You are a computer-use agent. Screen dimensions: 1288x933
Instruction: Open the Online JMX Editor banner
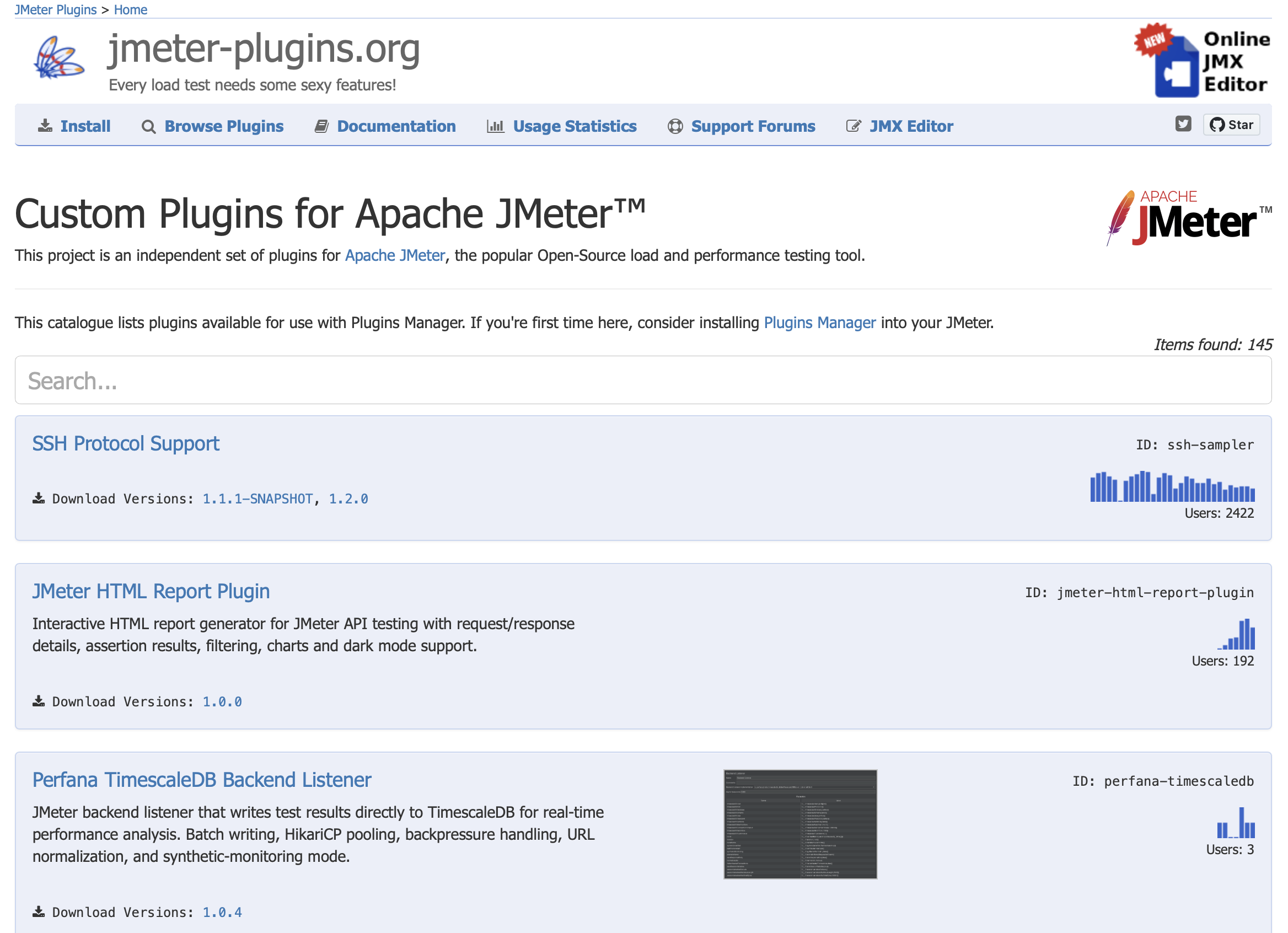pos(1202,60)
